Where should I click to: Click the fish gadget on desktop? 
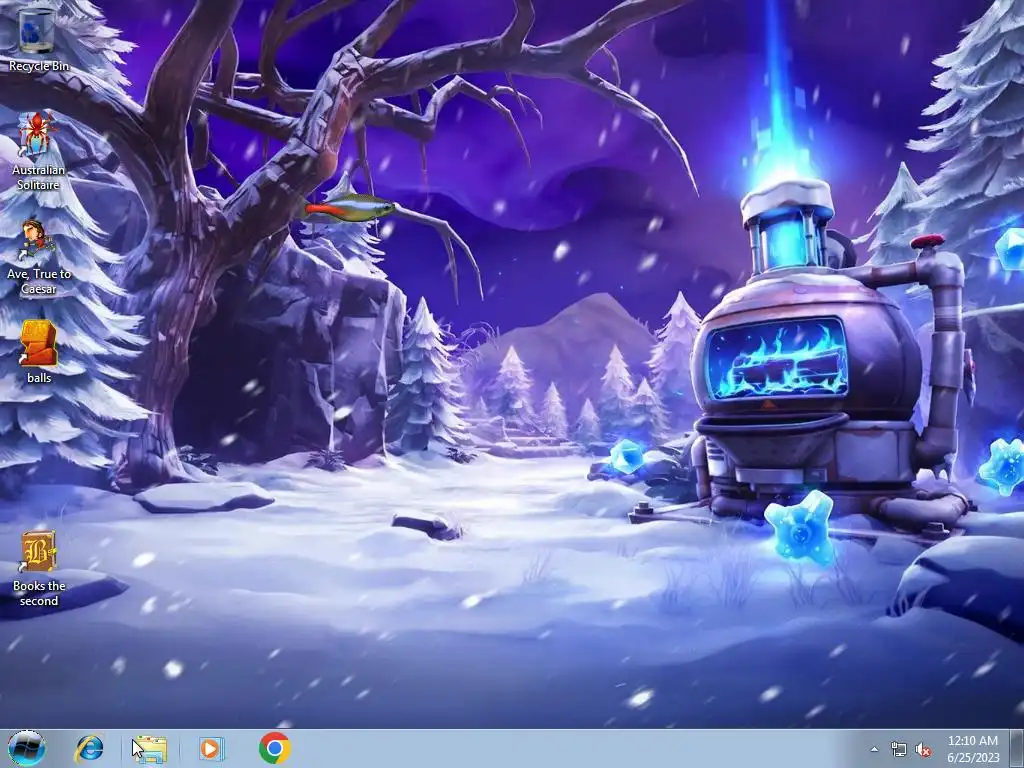(349, 208)
